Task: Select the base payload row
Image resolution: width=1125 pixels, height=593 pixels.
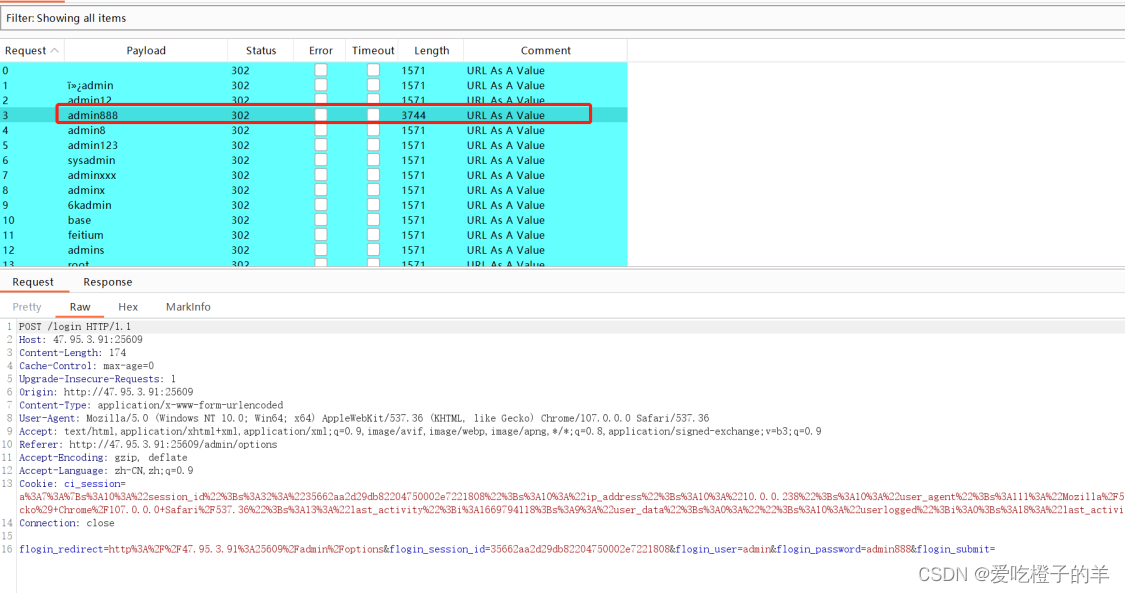Action: (x=314, y=220)
